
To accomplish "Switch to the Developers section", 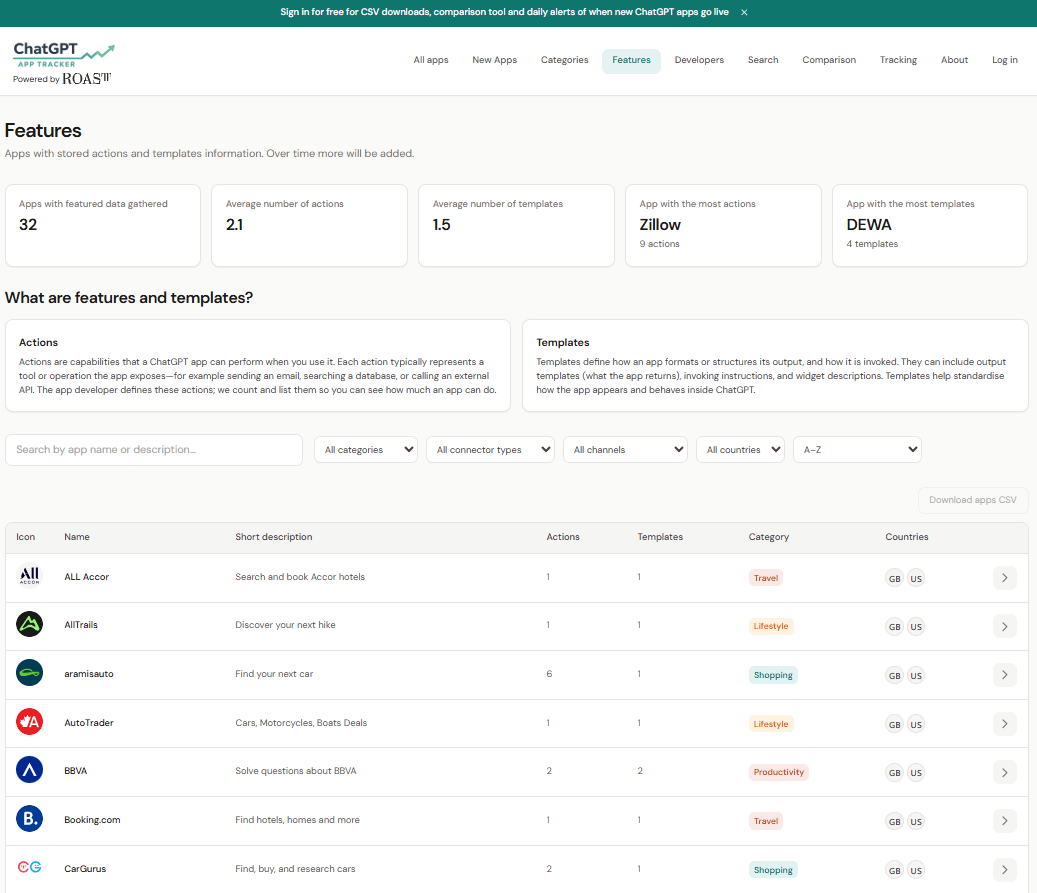I will tap(699, 60).
